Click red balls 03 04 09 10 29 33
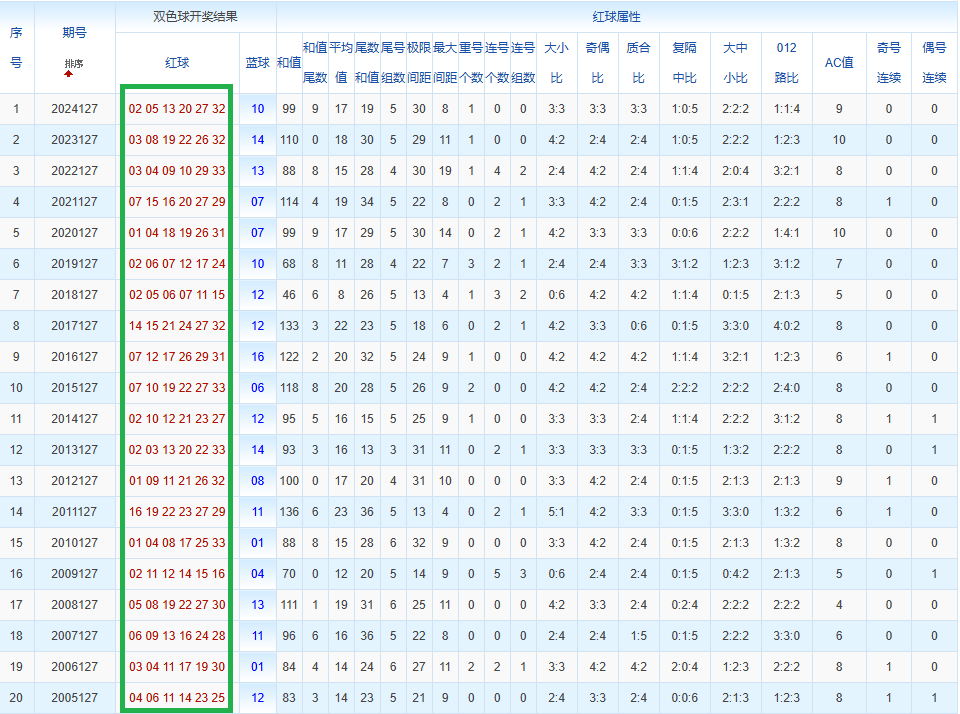 177,171
